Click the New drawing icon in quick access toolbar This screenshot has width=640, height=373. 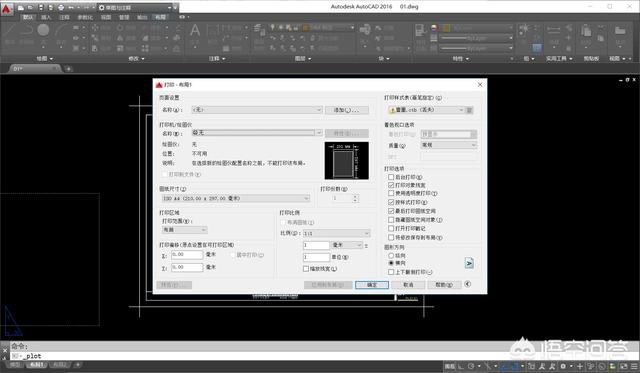(x=20, y=8)
